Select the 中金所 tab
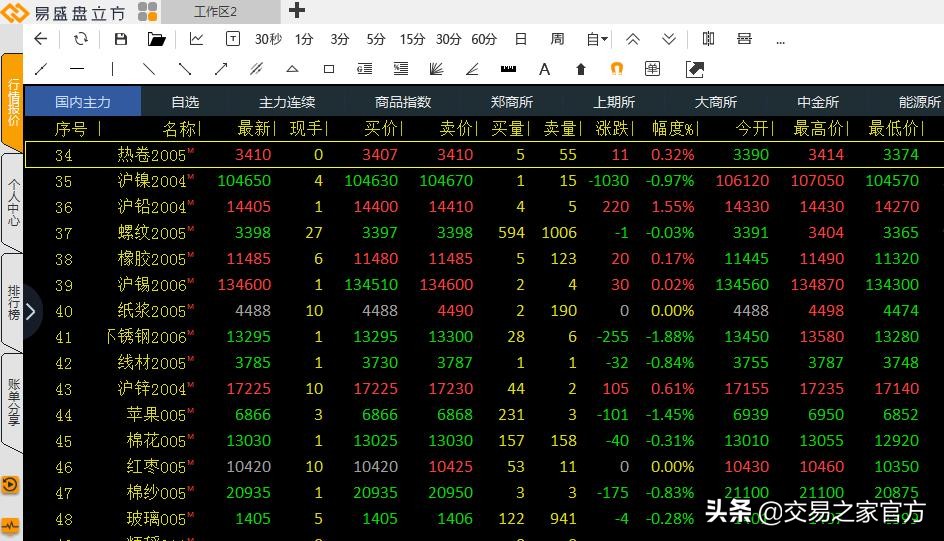The image size is (944, 541). pyautogui.click(x=818, y=102)
